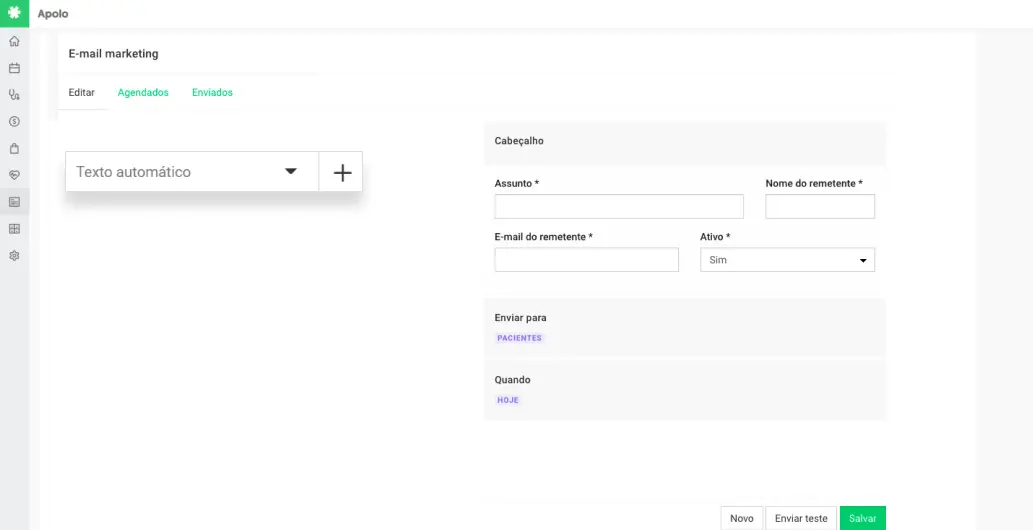Open the stethoscope icon in sidebar
The width and height of the screenshot is (1033, 530).
14,95
